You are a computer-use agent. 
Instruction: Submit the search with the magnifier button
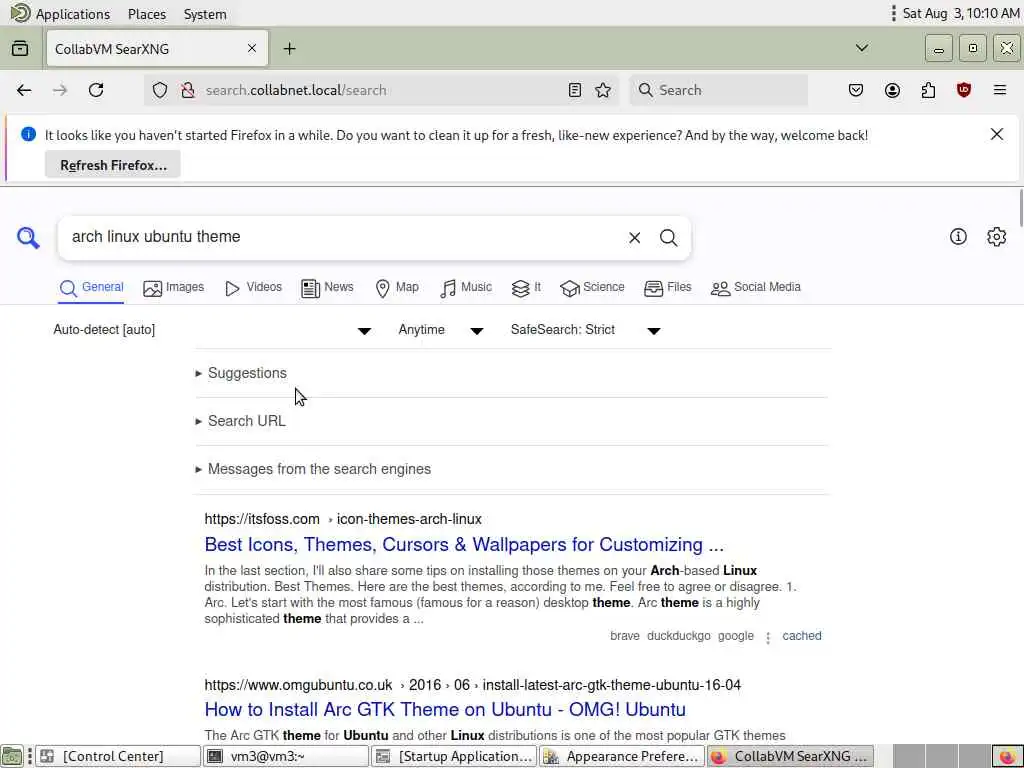coord(668,238)
